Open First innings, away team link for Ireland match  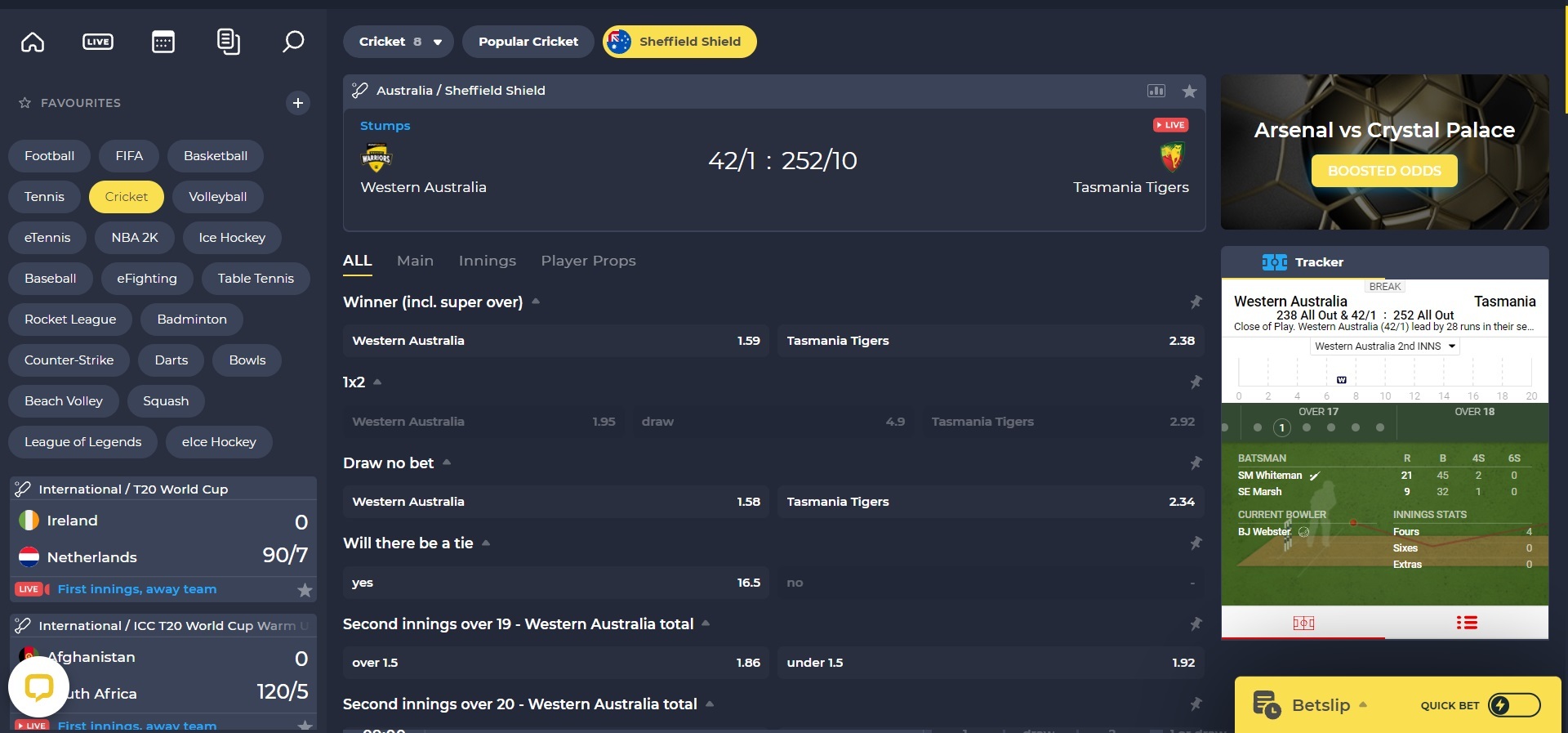point(137,589)
